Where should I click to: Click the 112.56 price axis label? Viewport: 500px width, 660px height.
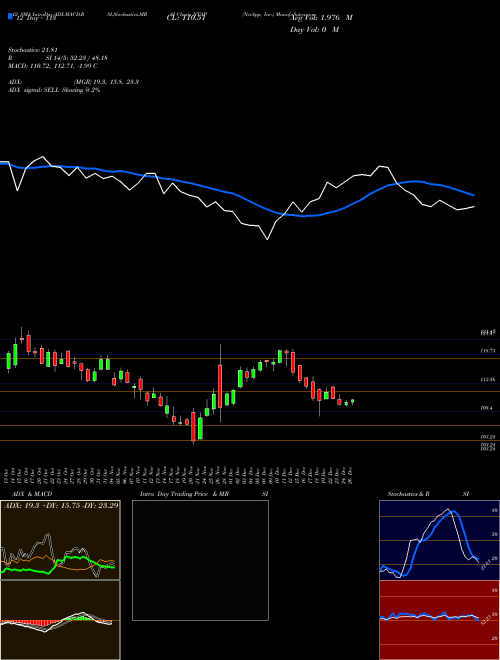click(488, 379)
